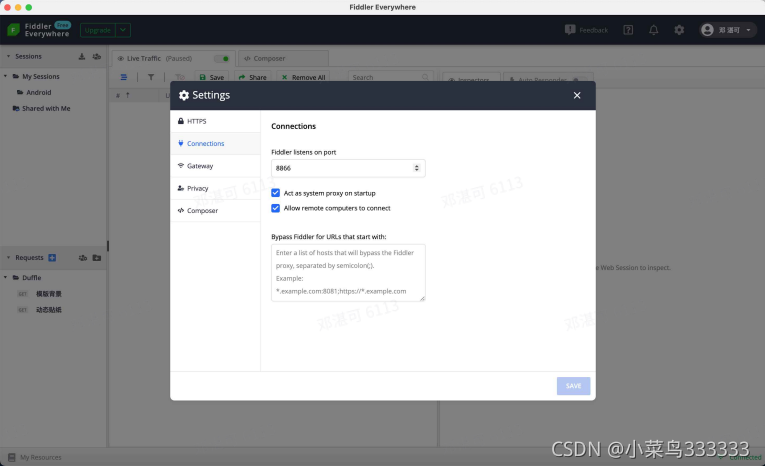The width and height of the screenshot is (765, 468).
Task: Open the Composer settings section
Action: (x=215, y=211)
